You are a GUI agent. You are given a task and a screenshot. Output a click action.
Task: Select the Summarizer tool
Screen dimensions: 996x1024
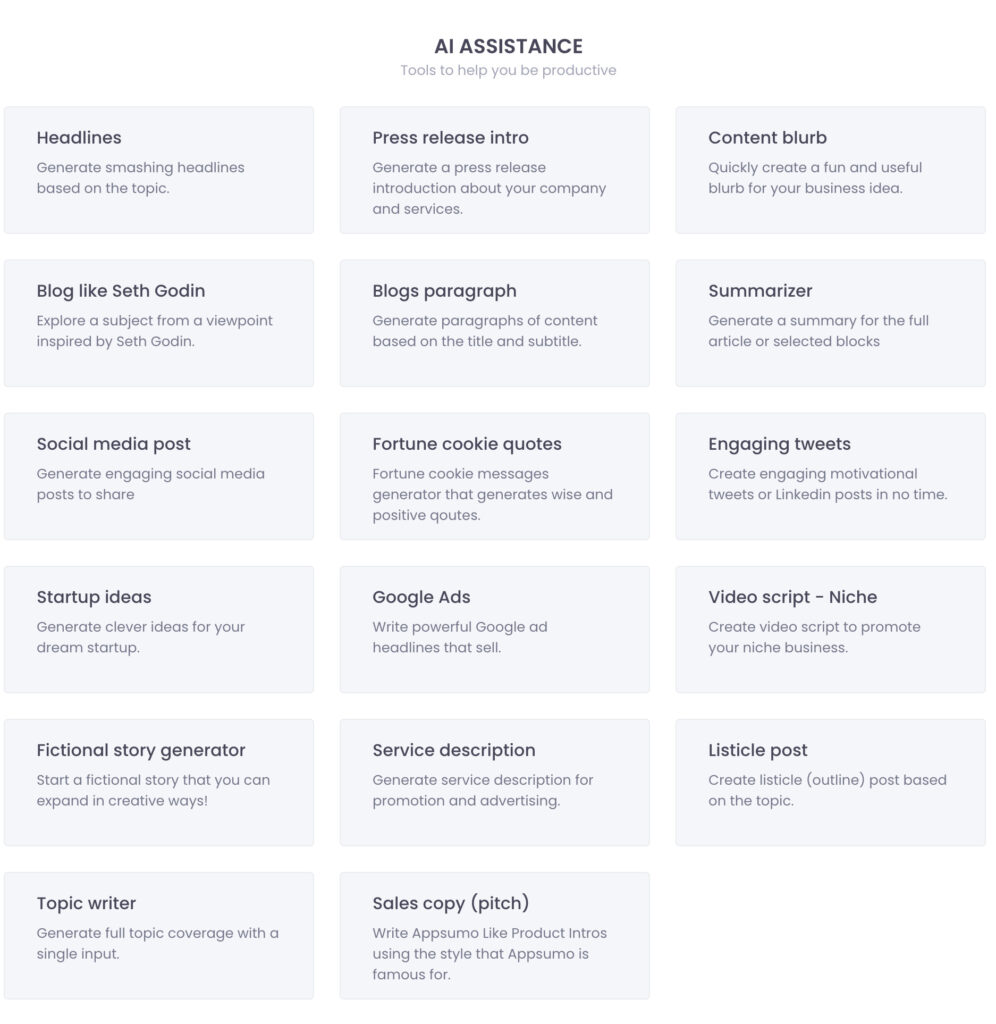point(832,322)
